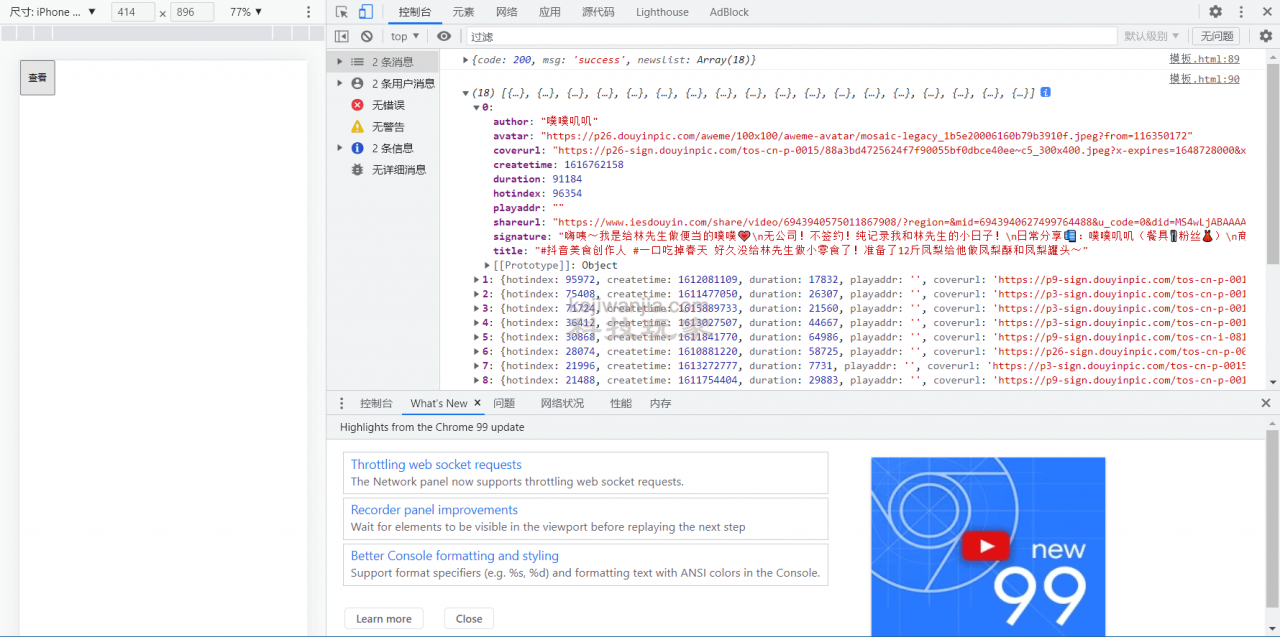Expand the [[Prototype]]: Object entry
This screenshot has height=637, width=1280.
tap(487, 265)
